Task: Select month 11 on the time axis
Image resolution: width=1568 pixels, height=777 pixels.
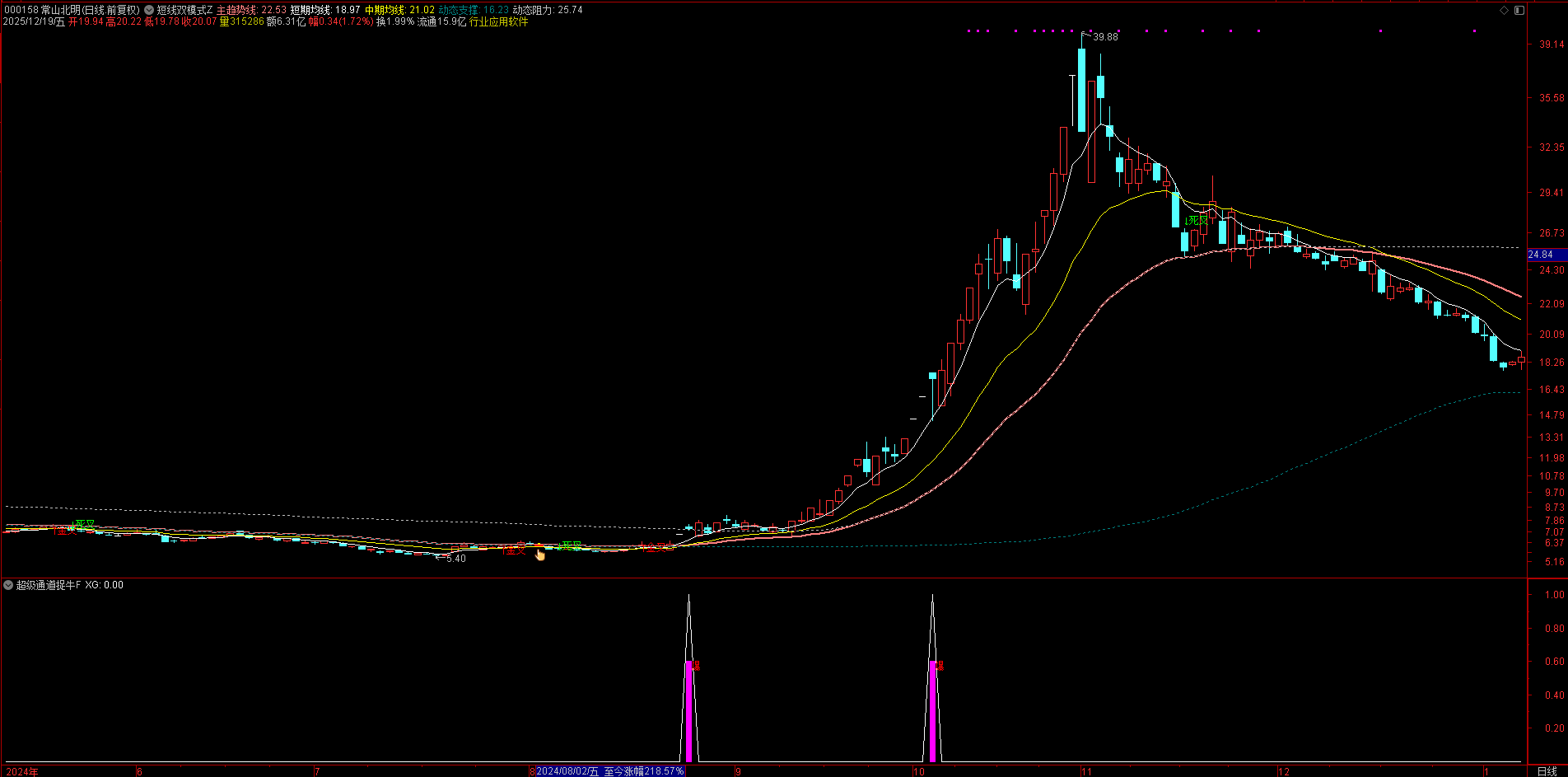Action: 1086,771
